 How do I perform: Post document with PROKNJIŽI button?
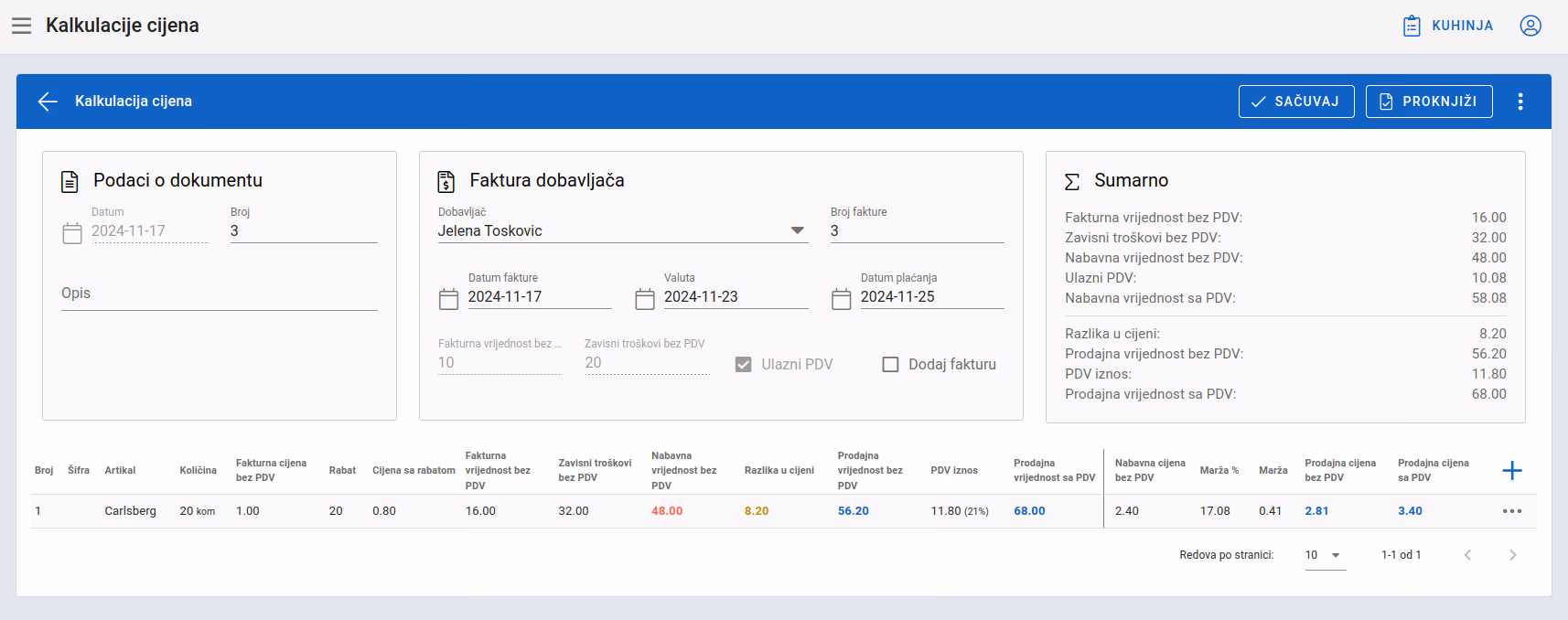point(1429,102)
